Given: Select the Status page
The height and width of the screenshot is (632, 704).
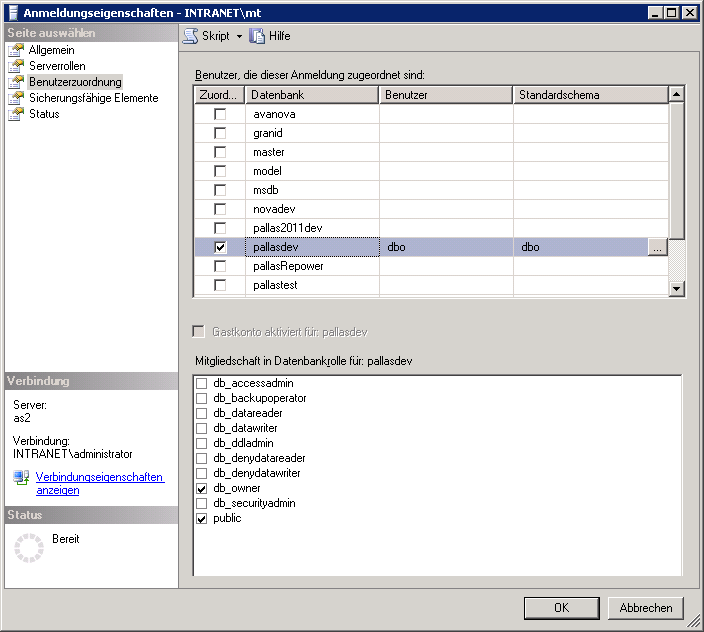Looking at the screenshot, I should coord(44,114).
